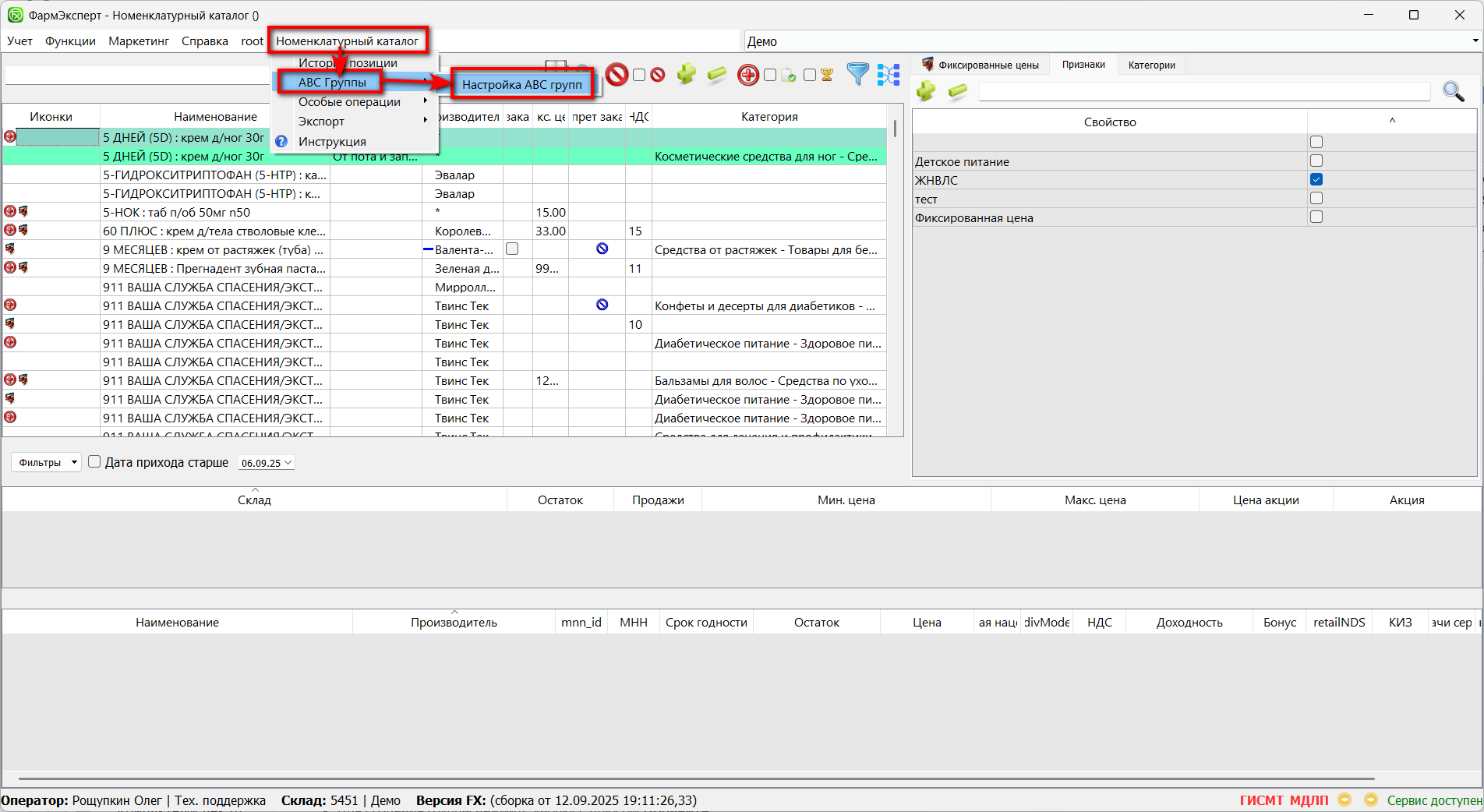Click the green plus icon in properties panel
1484x812 pixels.
tap(926, 92)
